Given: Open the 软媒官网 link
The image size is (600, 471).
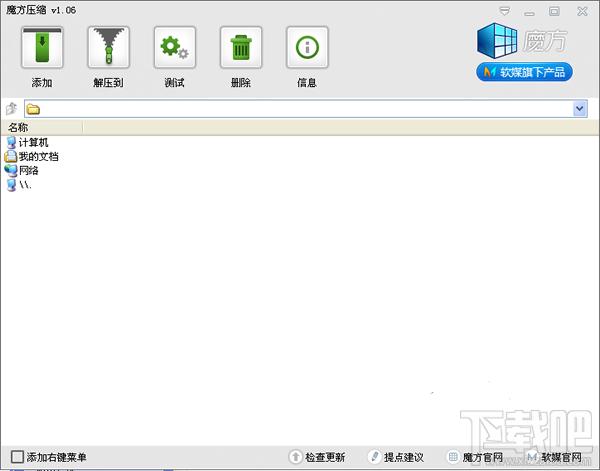Looking at the screenshot, I should coord(561,457).
